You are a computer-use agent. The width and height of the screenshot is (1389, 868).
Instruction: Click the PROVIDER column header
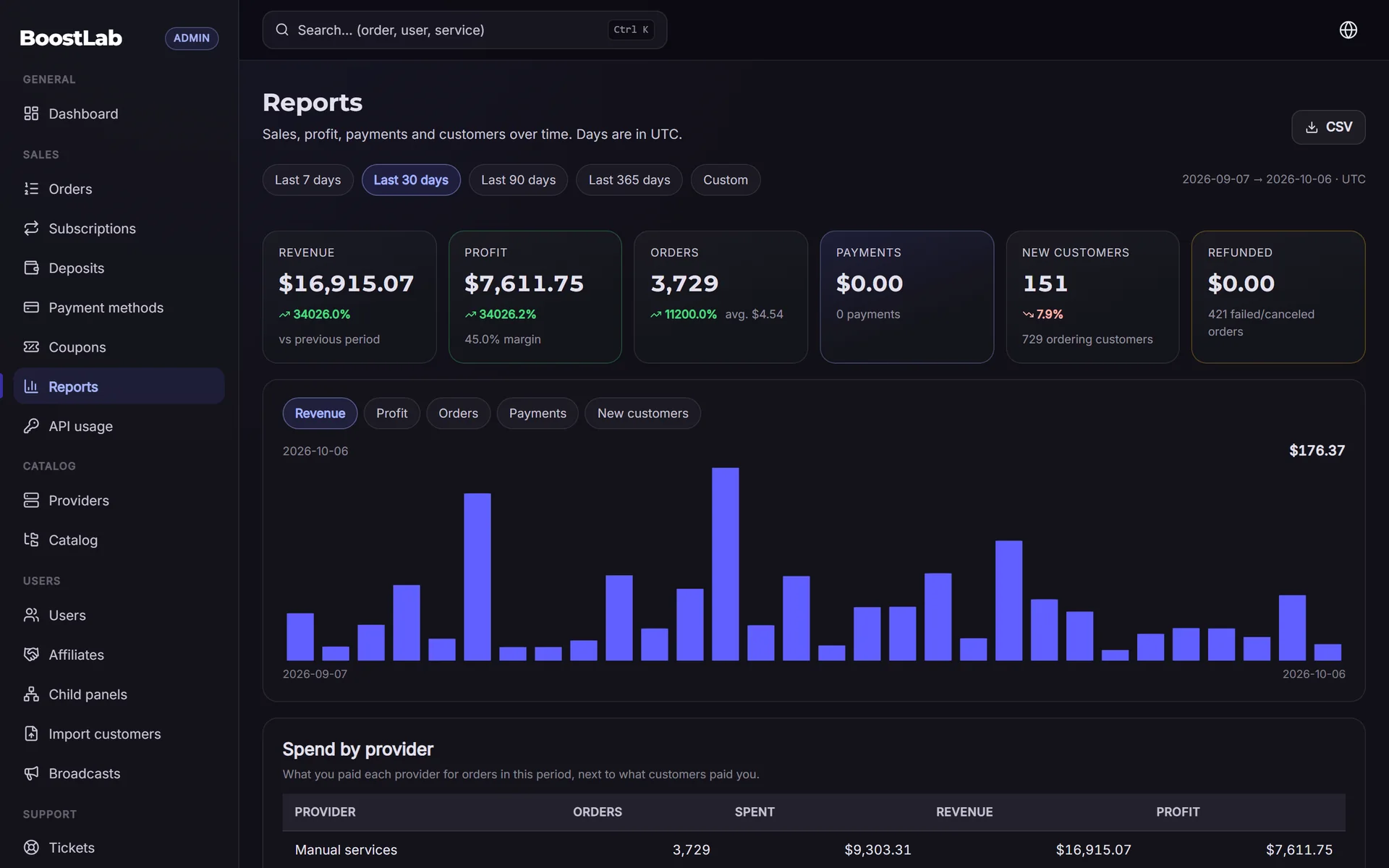pos(325,812)
